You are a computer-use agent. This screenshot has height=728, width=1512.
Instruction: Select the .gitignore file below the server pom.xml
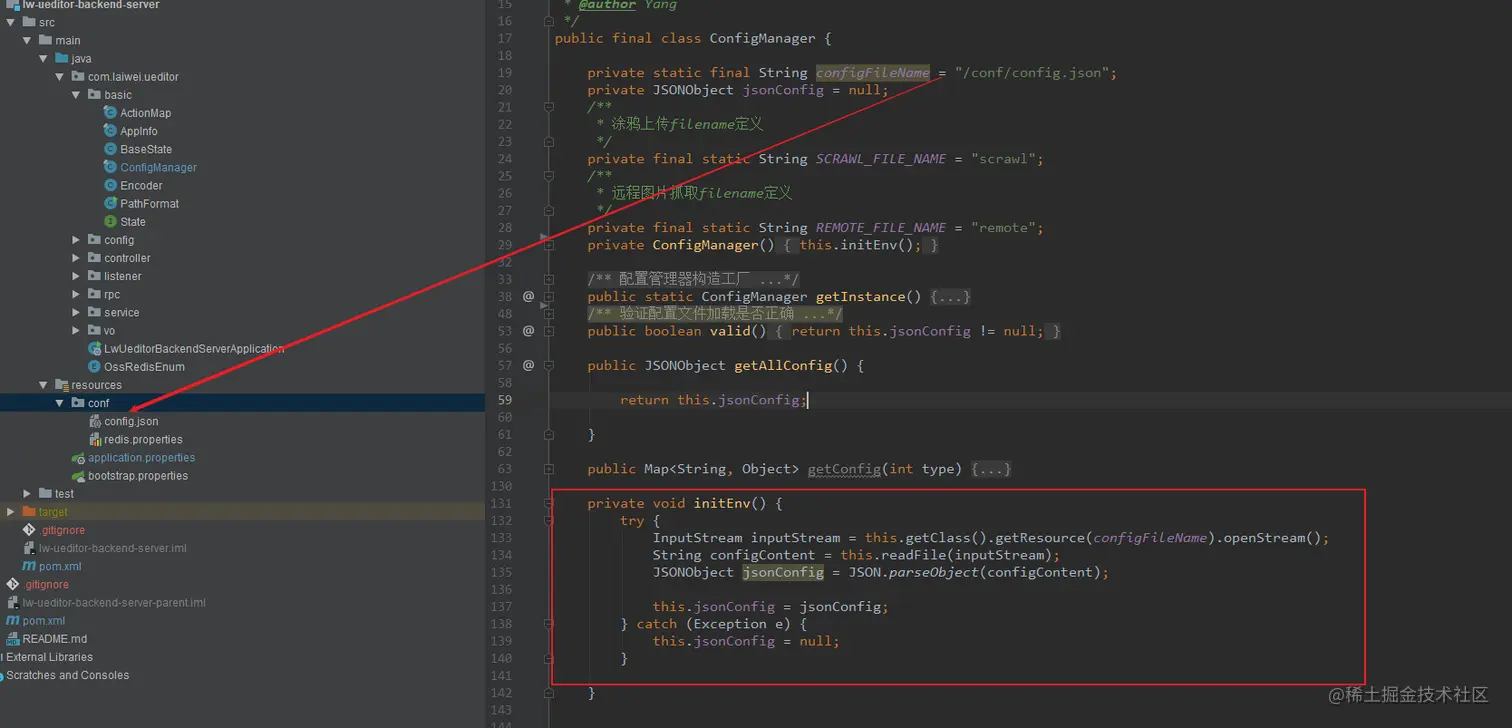[47, 584]
